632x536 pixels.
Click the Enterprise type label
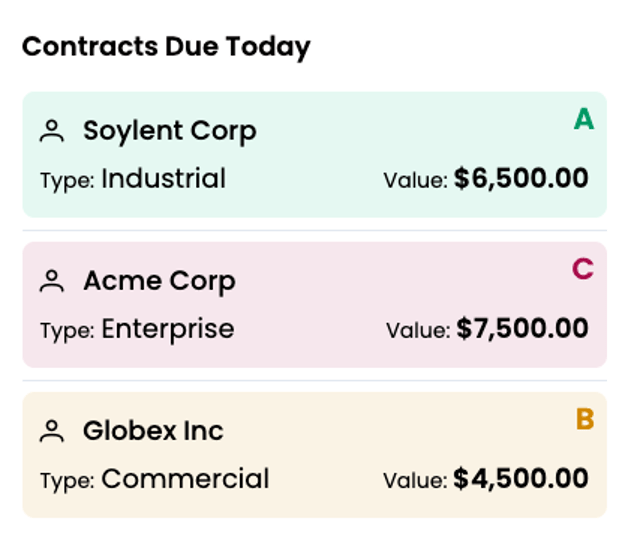click(x=168, y=329)
